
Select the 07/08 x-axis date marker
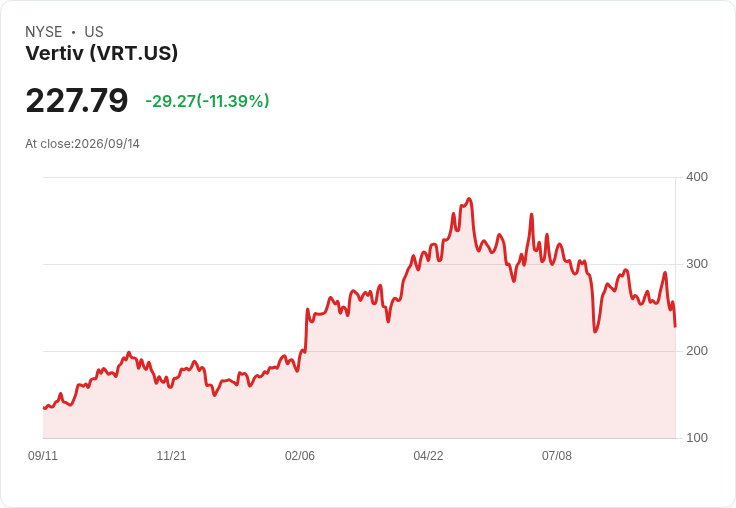pos(557,455)
